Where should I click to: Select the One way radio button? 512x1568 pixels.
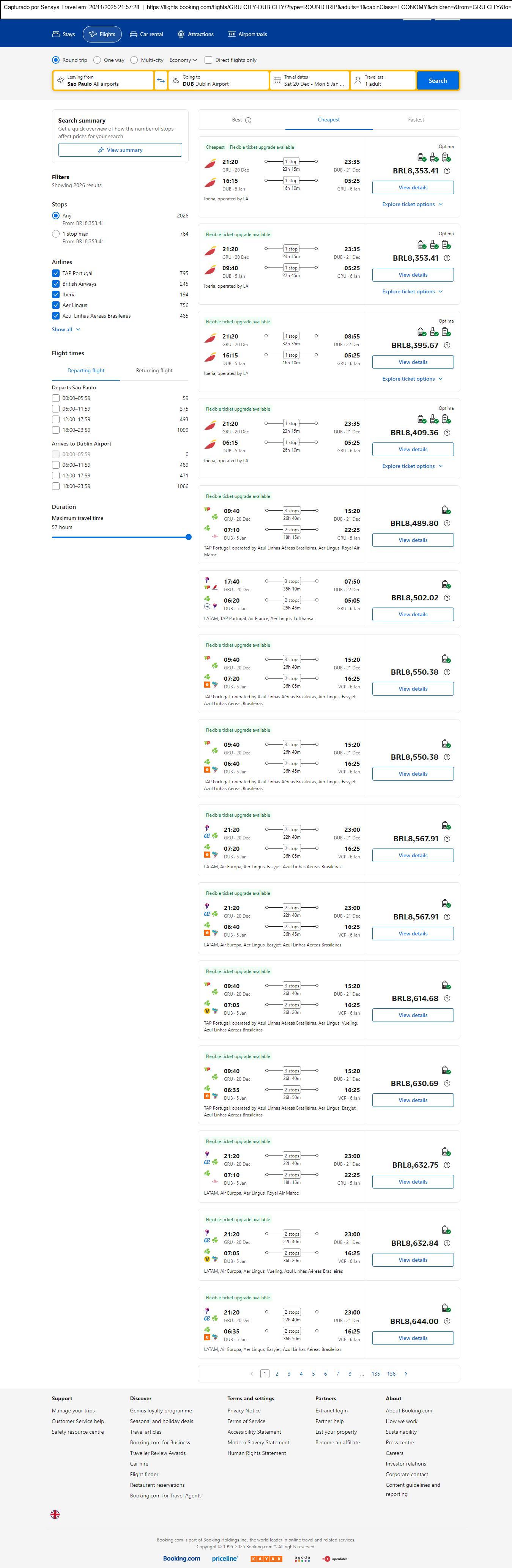coord(98,60)
